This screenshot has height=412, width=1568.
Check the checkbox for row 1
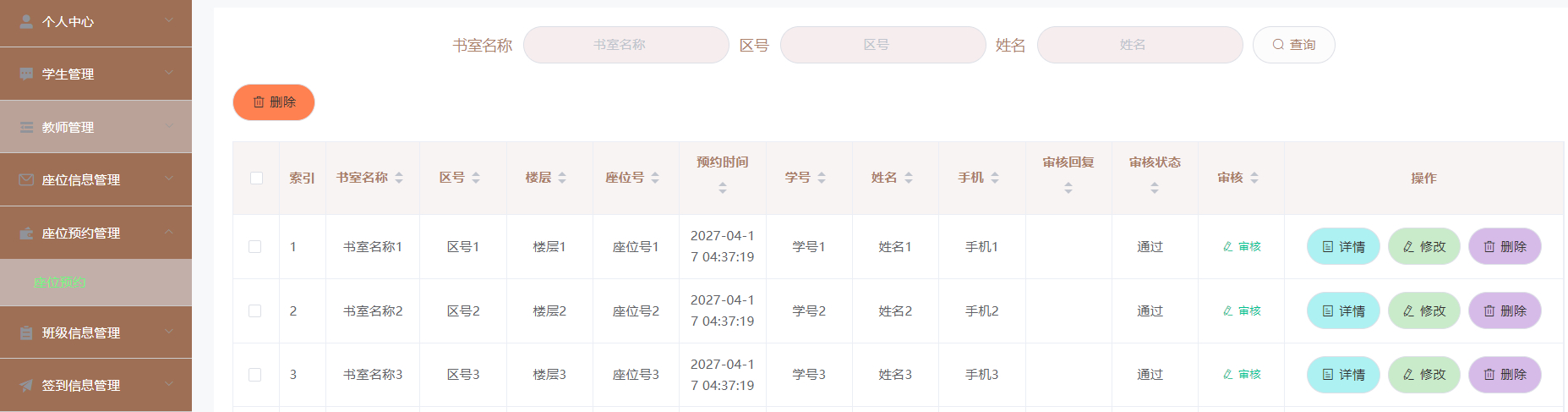point(254,246)
